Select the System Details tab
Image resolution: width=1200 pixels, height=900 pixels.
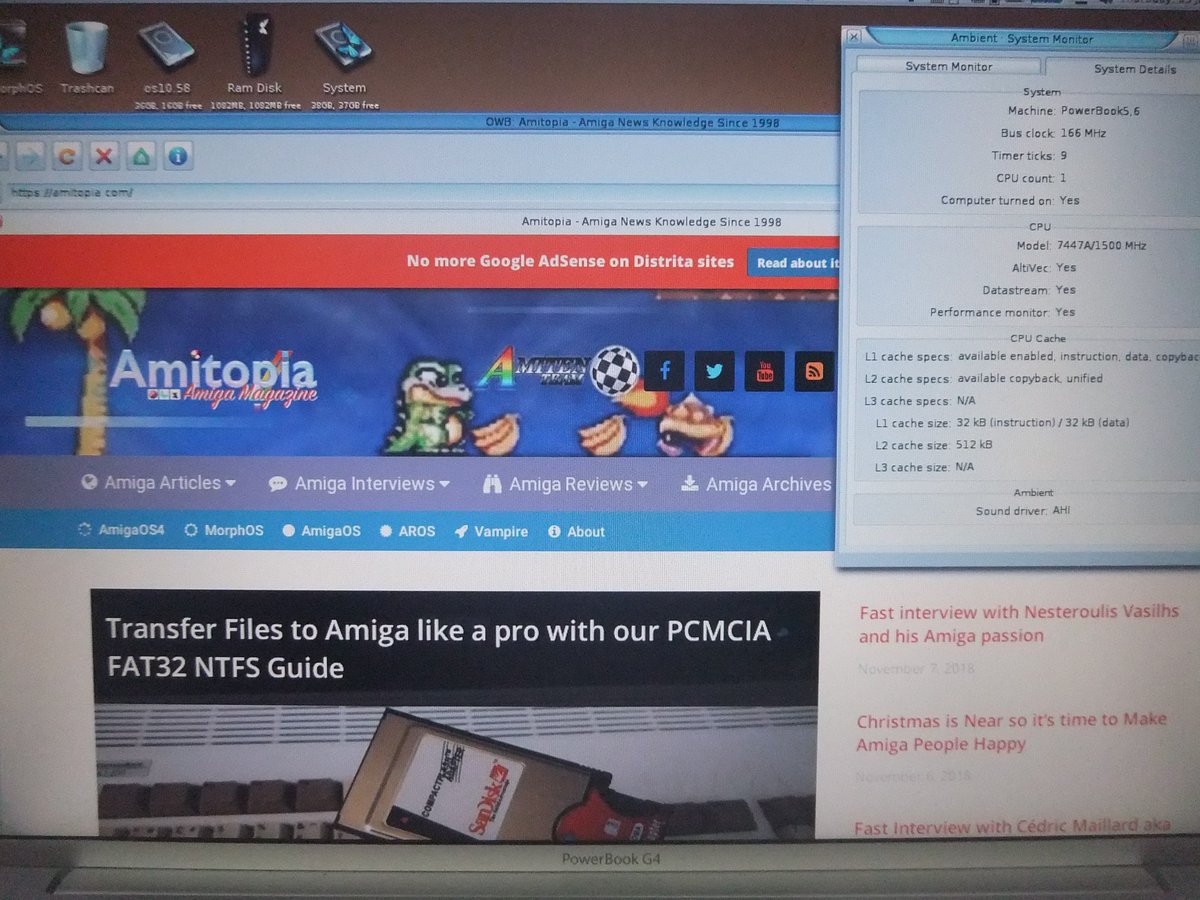pyautogui.click(x=1134, y=68)
